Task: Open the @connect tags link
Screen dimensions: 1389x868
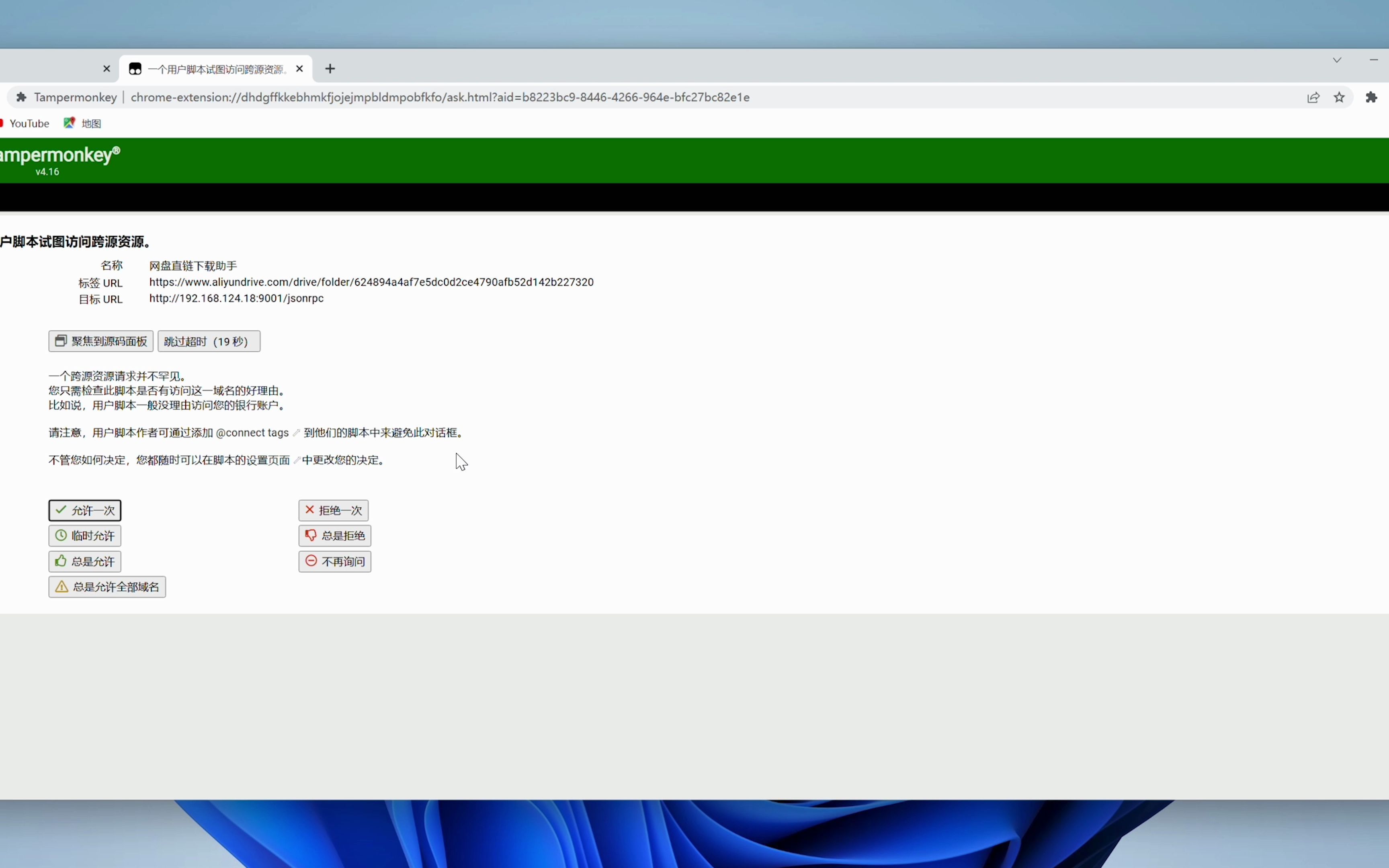Action: [252, 433]
